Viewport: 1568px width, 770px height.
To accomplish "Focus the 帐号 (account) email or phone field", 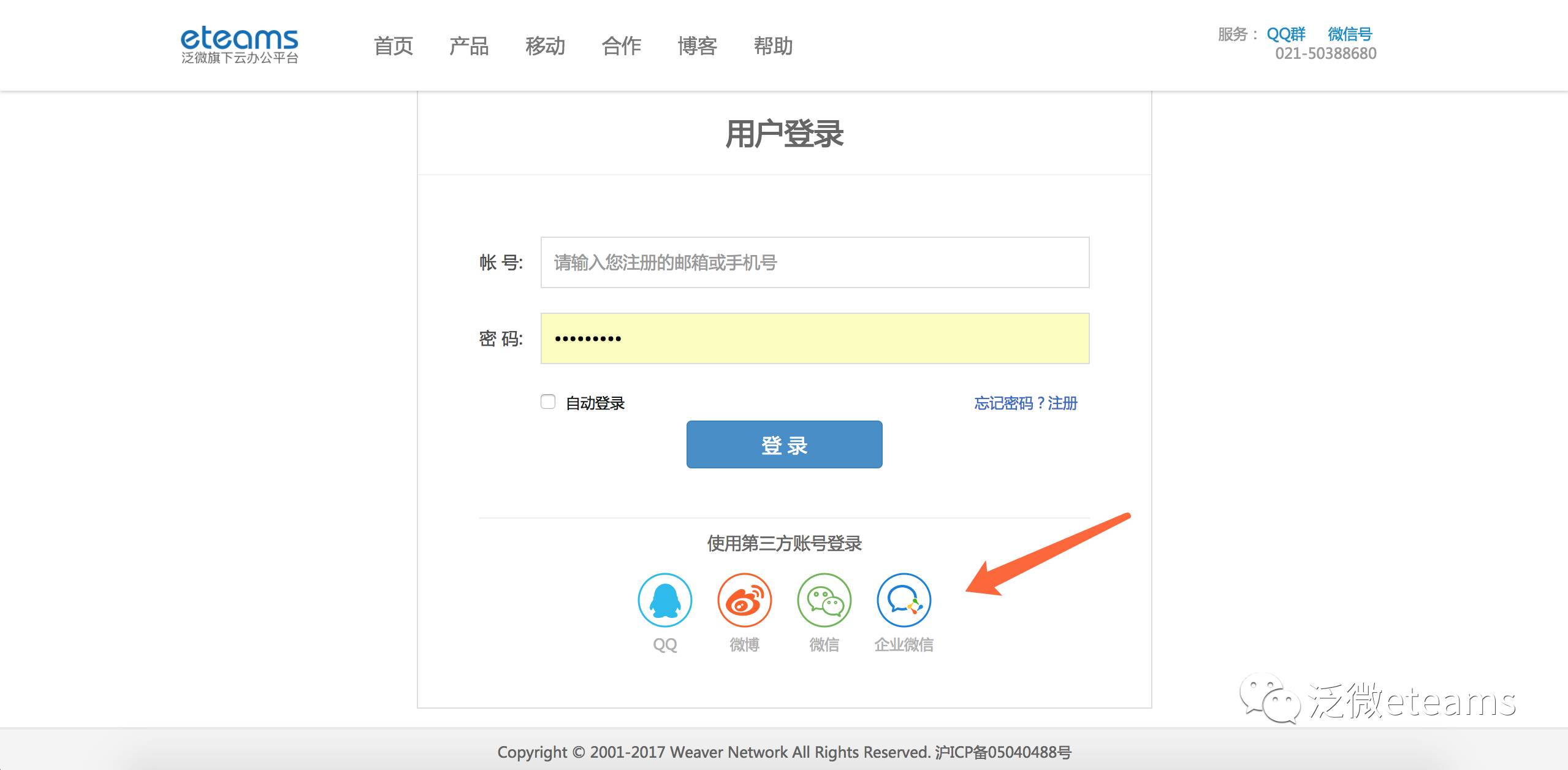I will click(815, 262).
